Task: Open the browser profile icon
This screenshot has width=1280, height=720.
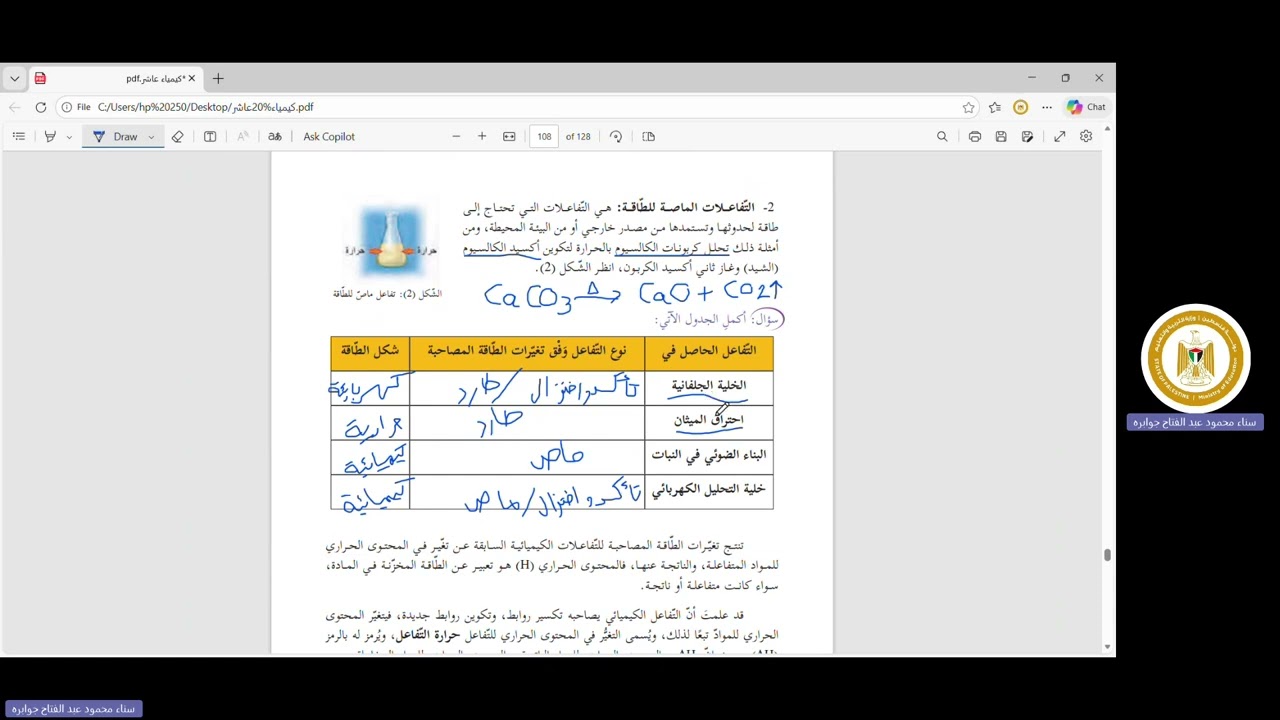Action: click(x=1021, y=107)
